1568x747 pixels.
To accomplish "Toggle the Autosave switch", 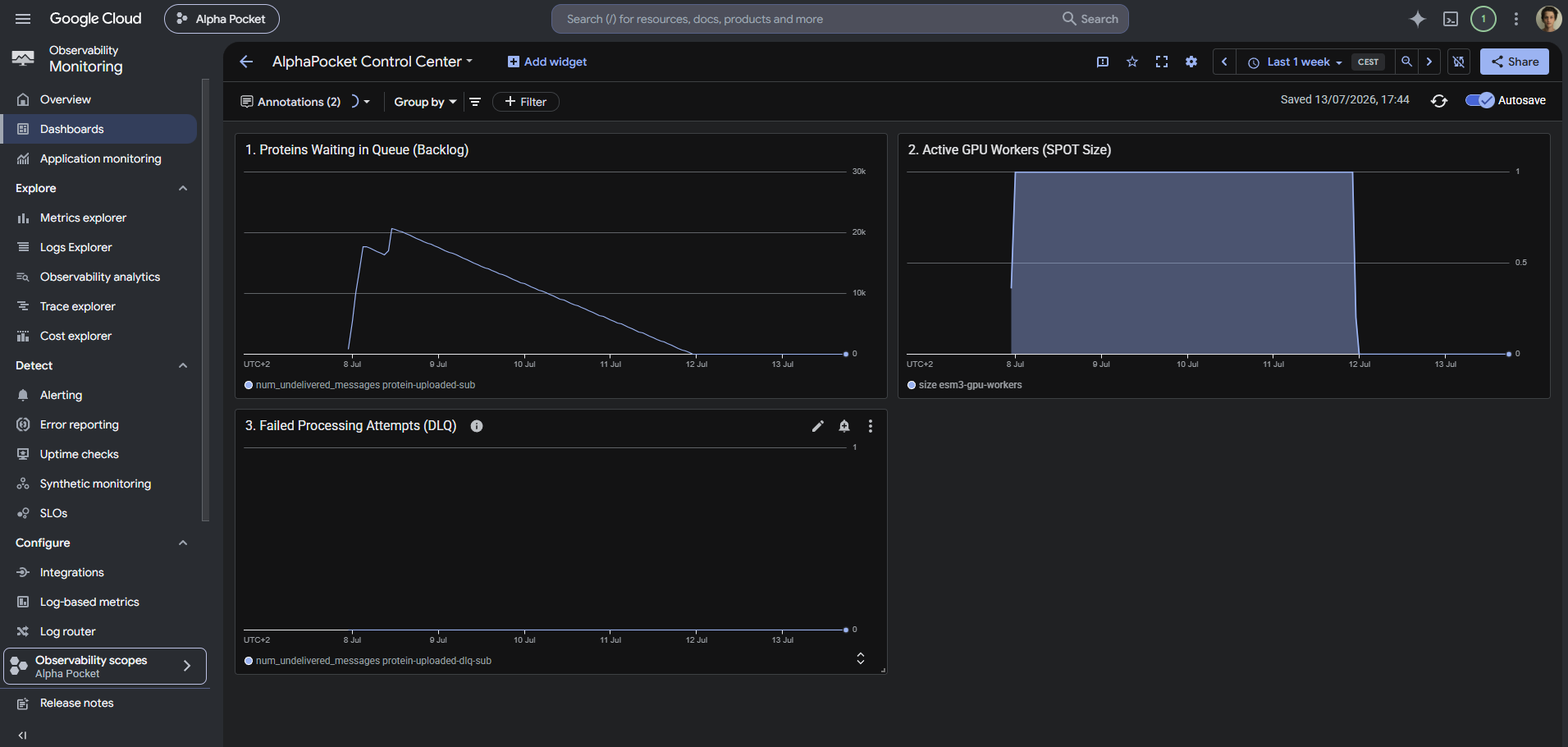I will pyautogui.click(x=1480, y=100).
